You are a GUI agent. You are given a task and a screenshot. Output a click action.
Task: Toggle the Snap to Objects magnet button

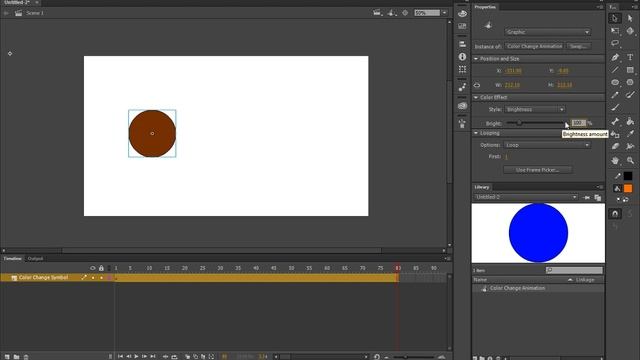615,213
